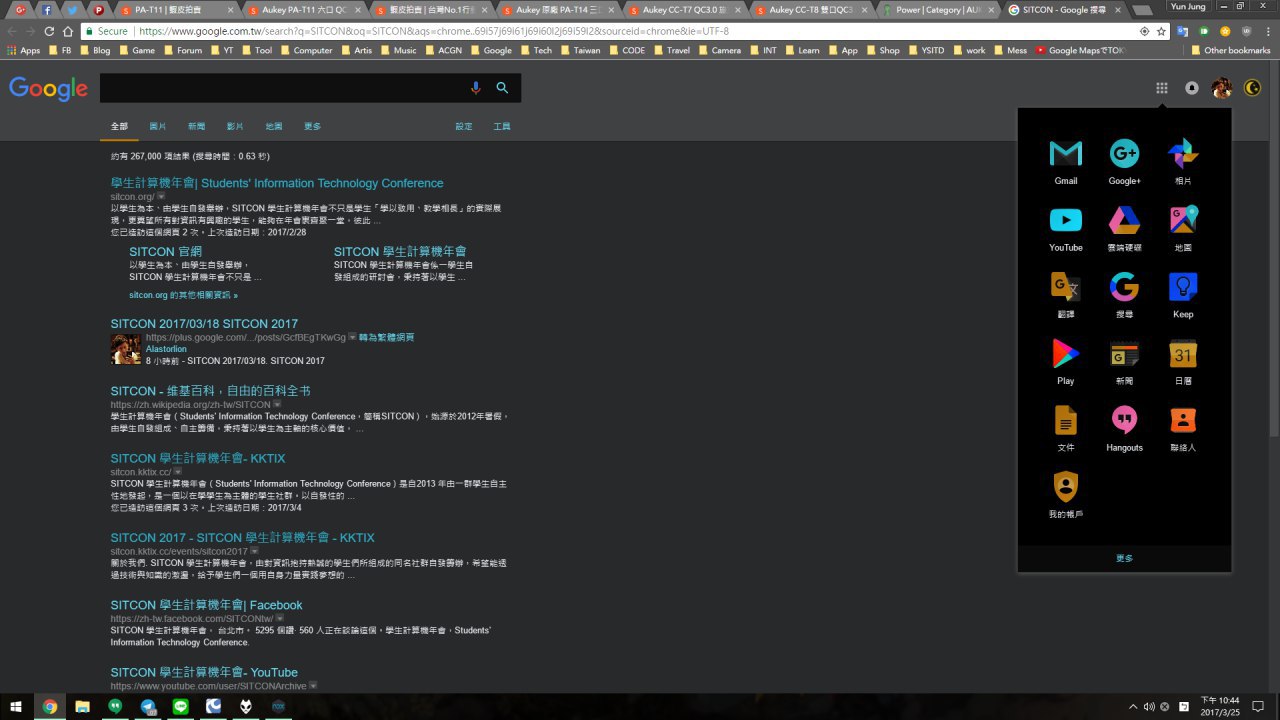
Task: Open the Windows Start menu
Action: [17, 706]
